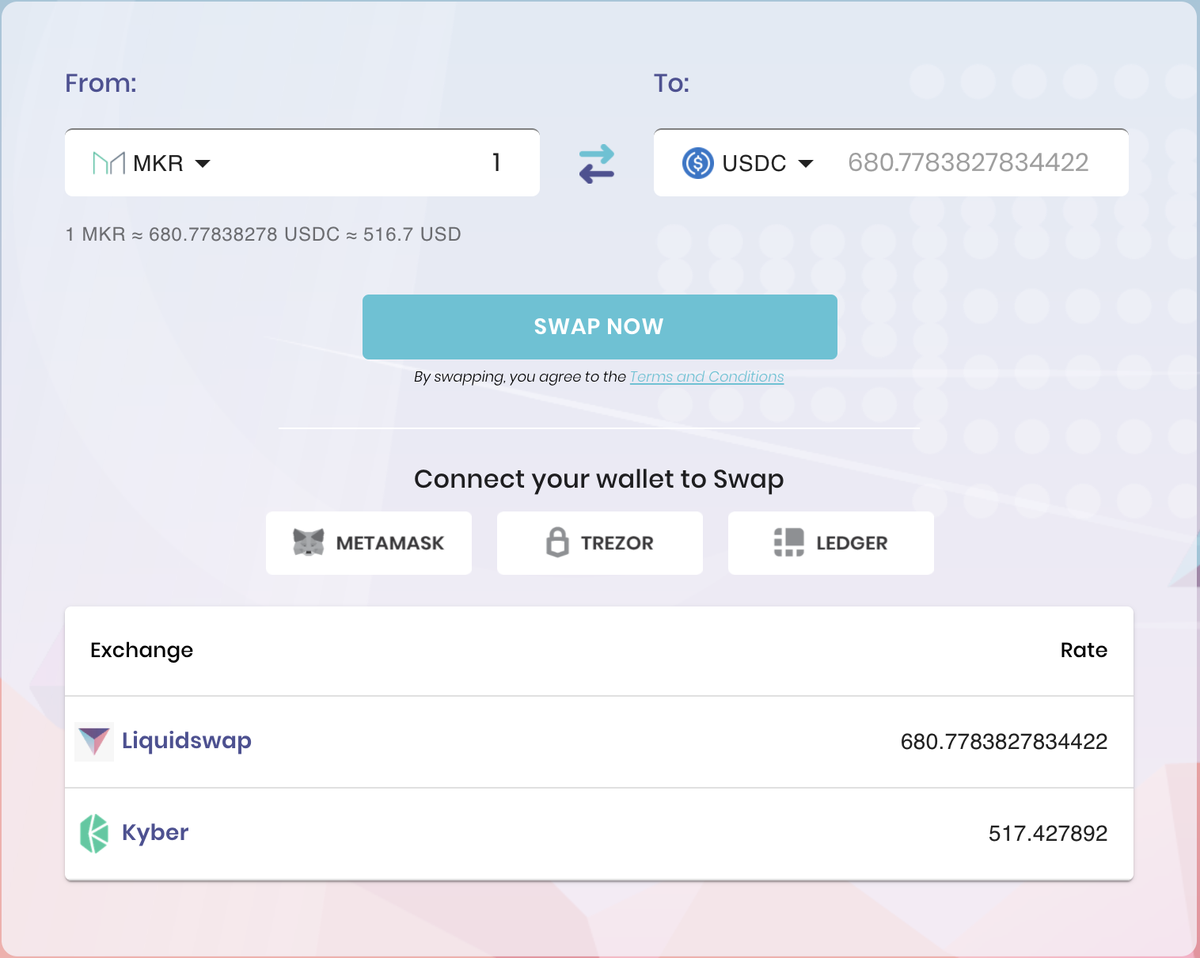Click the Liquidswap rate 680.7783827834422
The width and height of the screenshot is (1200, 958).
click(x=1004, y=742)
